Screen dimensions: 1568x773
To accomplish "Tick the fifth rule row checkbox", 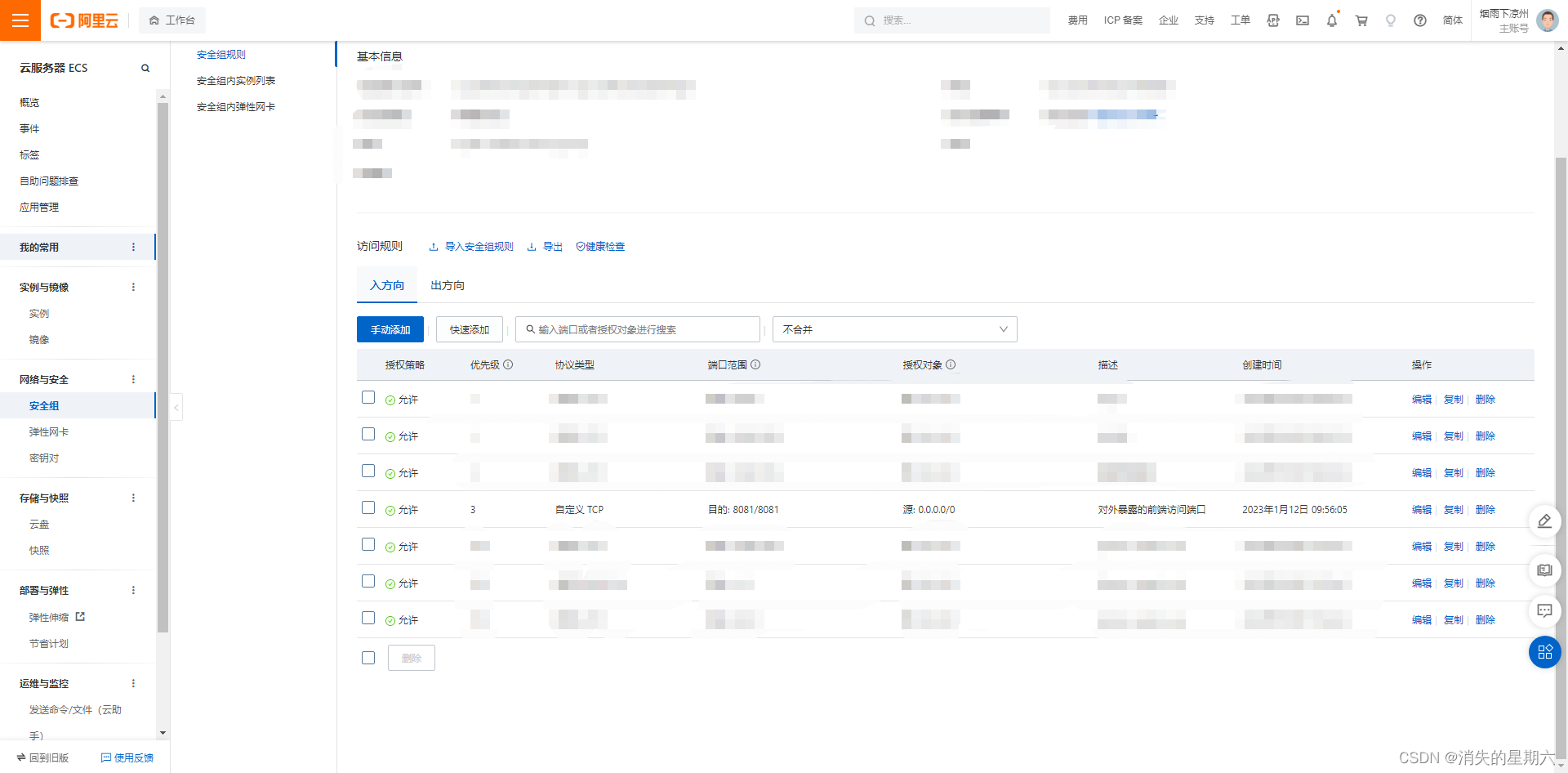I will pos(368,544).
